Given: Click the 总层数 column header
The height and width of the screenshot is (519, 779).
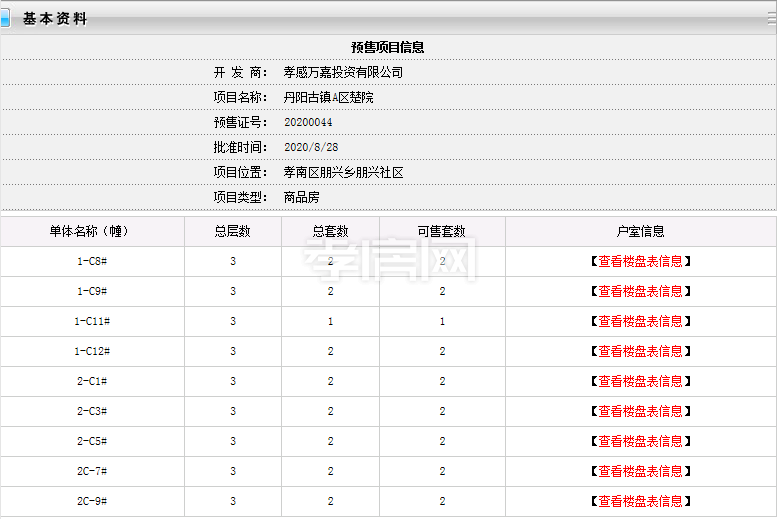Looking at the screenshot, I should [232, 232].
